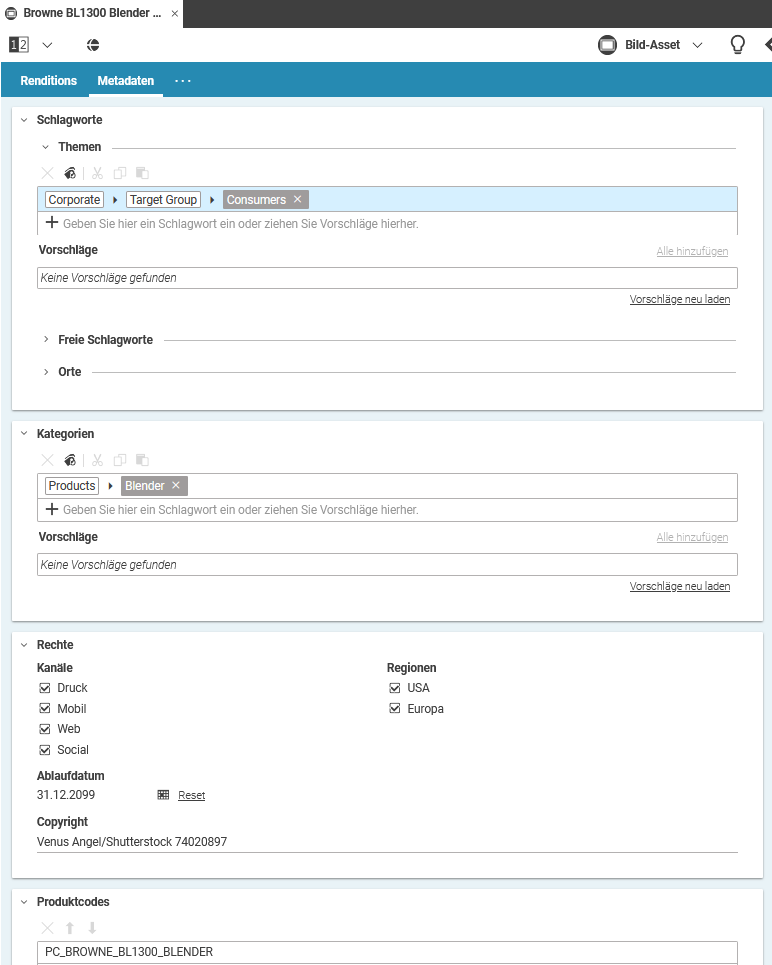Expand the Orte section

46,372
